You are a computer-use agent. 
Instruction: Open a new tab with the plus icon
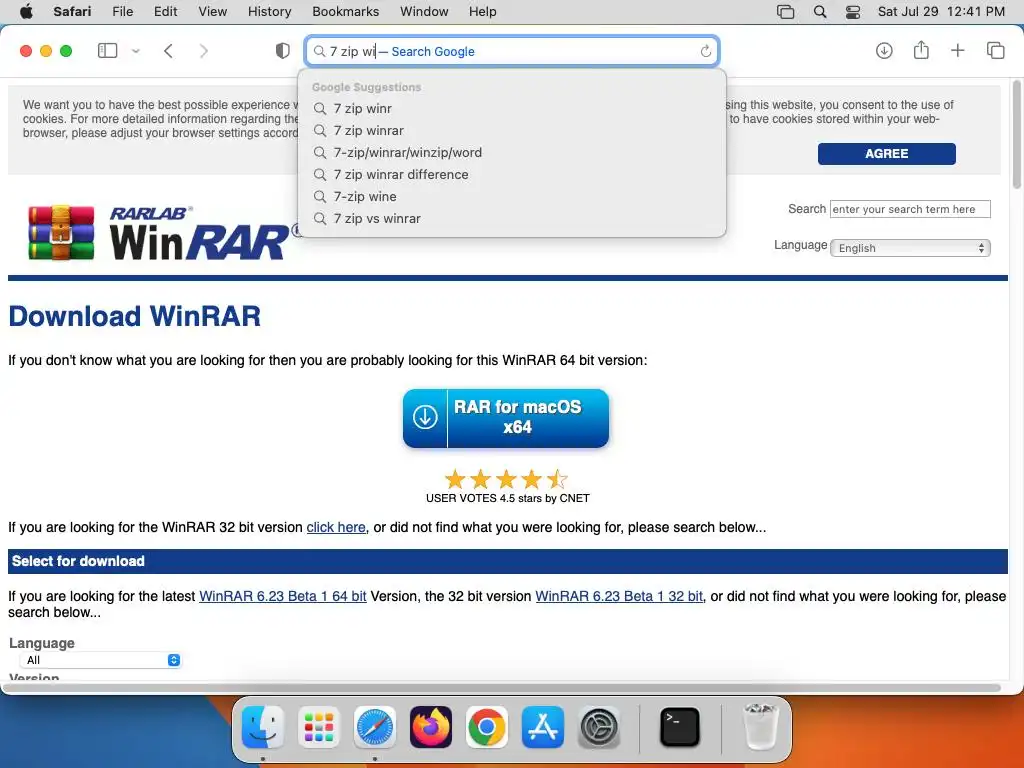(x=957, y=50)
